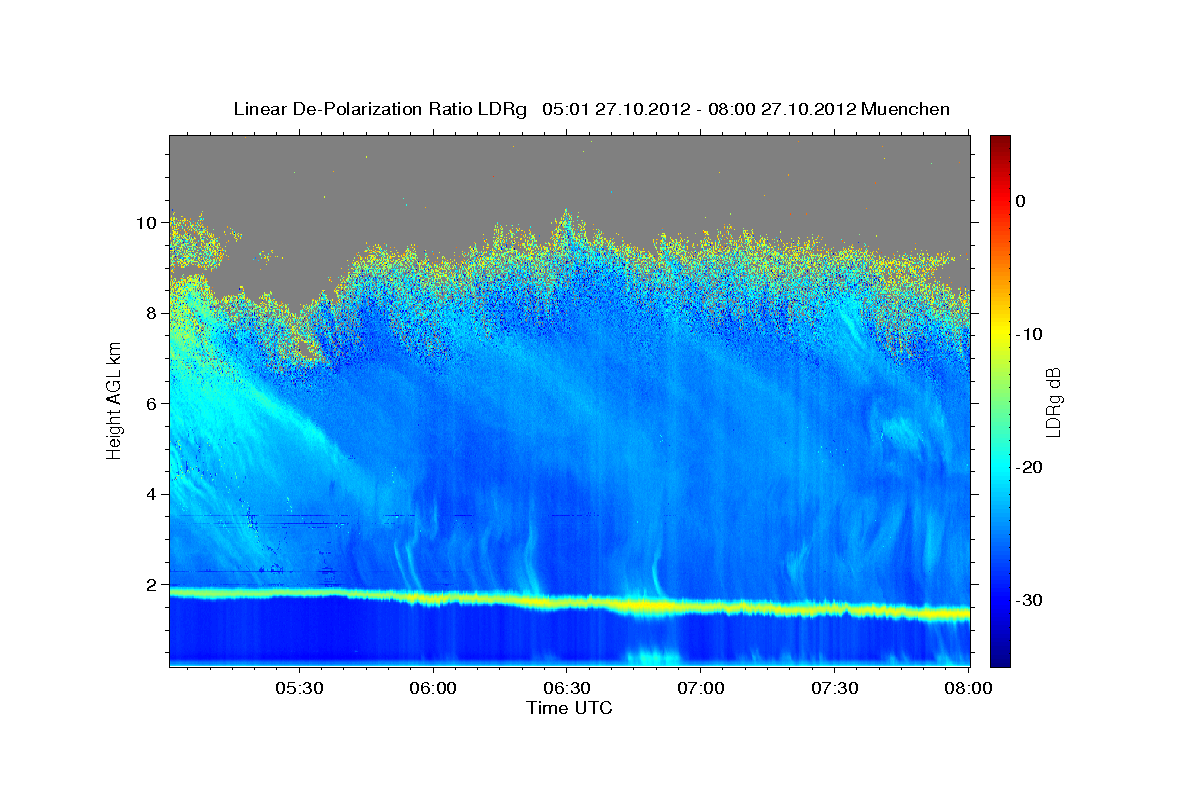The width and height of the screenshot is (1200, 800).
Task: Click the 07:00 time tick label
Action: pyautogui.click(x=701, y=689)
